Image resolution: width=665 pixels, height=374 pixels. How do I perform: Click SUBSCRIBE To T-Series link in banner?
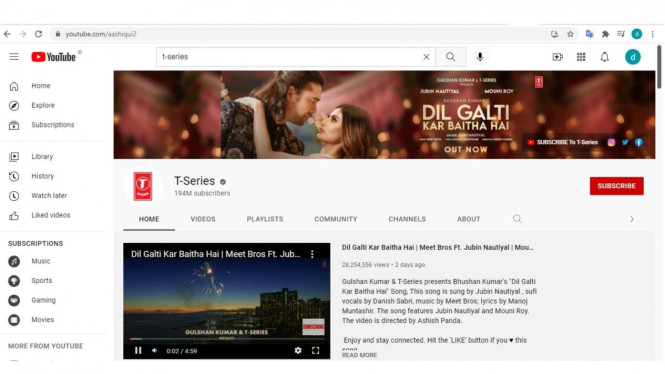562,142
